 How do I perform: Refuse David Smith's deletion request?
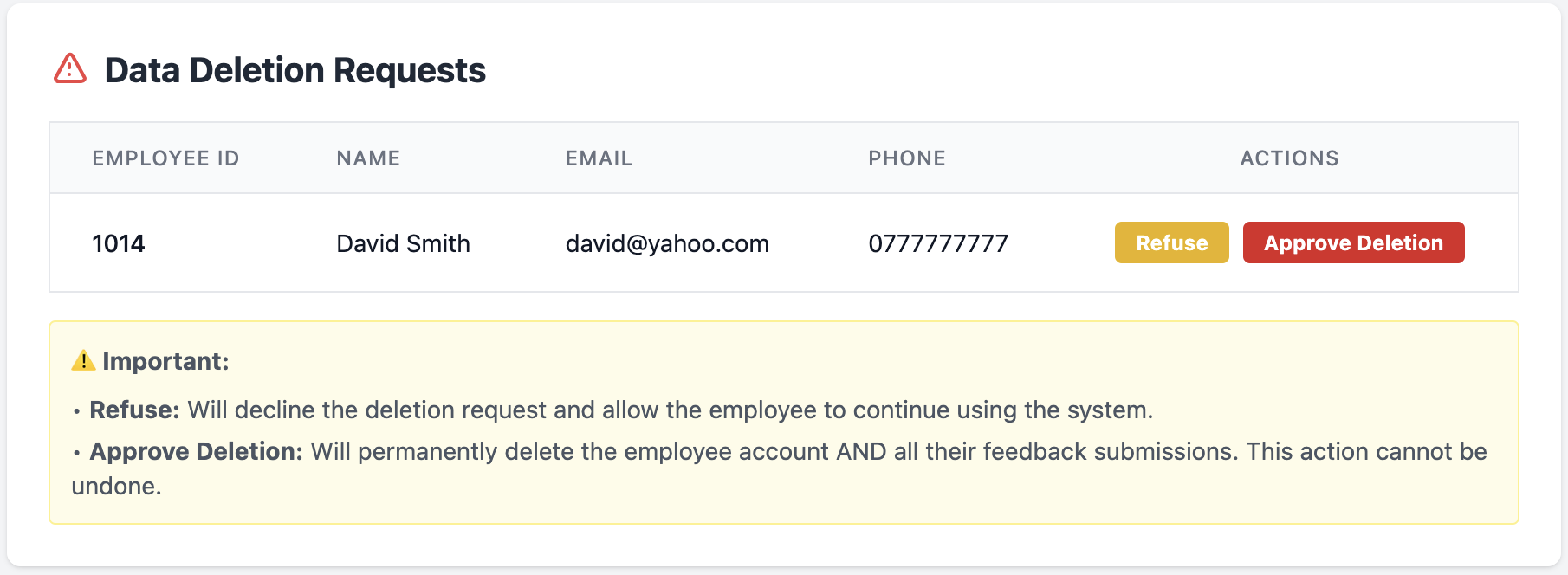pyautogui.click(x=1171, y=243)
